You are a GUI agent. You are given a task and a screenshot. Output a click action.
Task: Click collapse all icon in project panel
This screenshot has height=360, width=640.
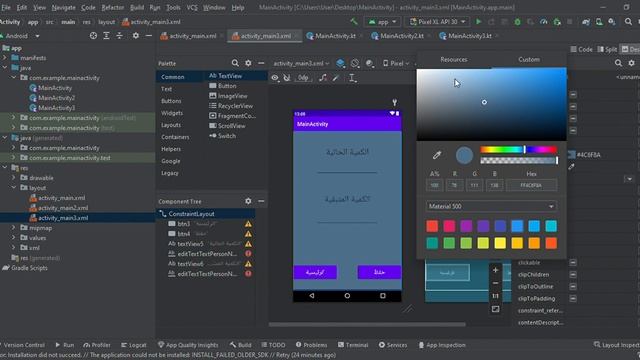tap(119, 36)
